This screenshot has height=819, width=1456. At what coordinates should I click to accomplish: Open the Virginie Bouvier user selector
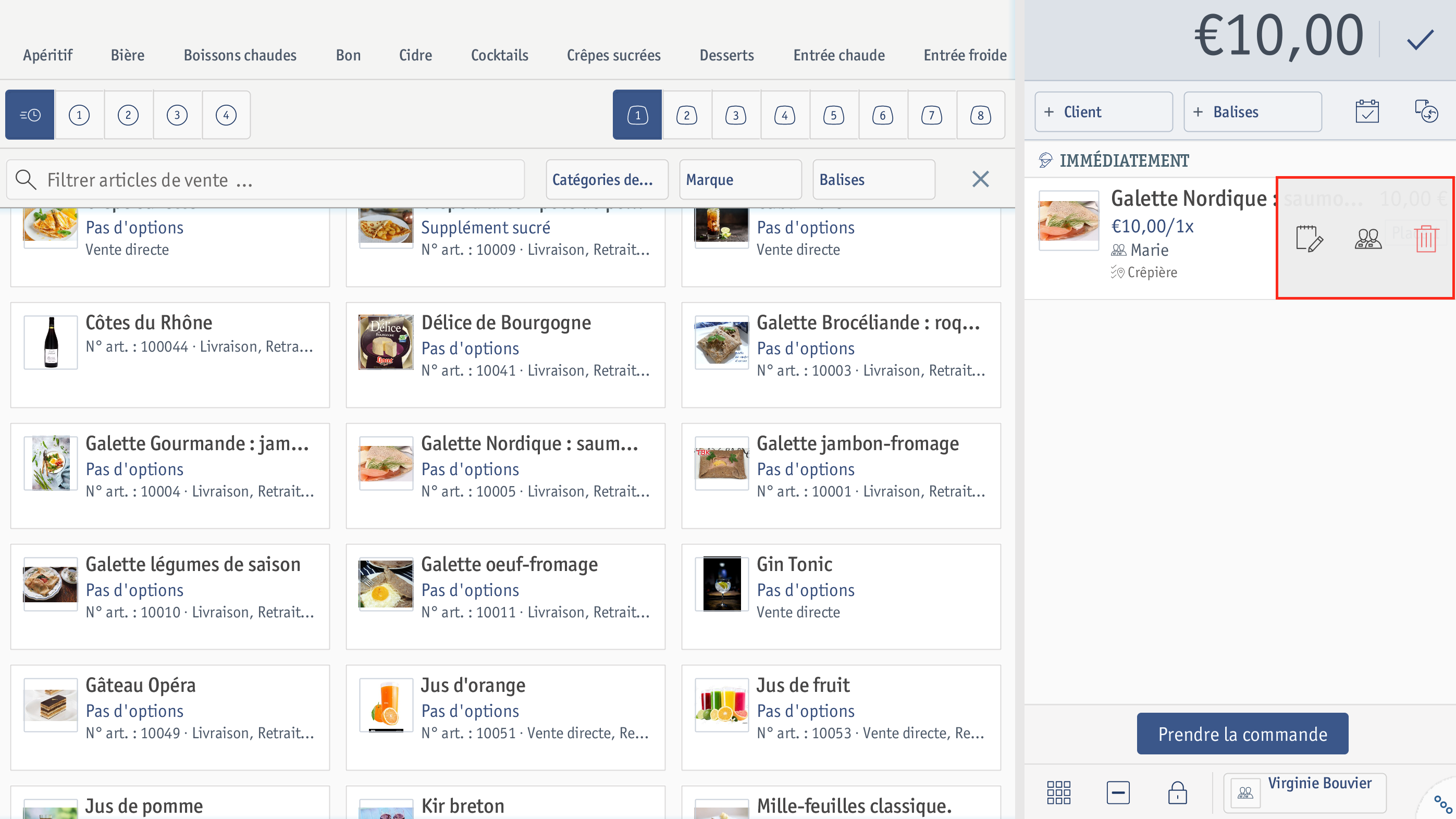pyautogui.click(x=1304, y=792)
